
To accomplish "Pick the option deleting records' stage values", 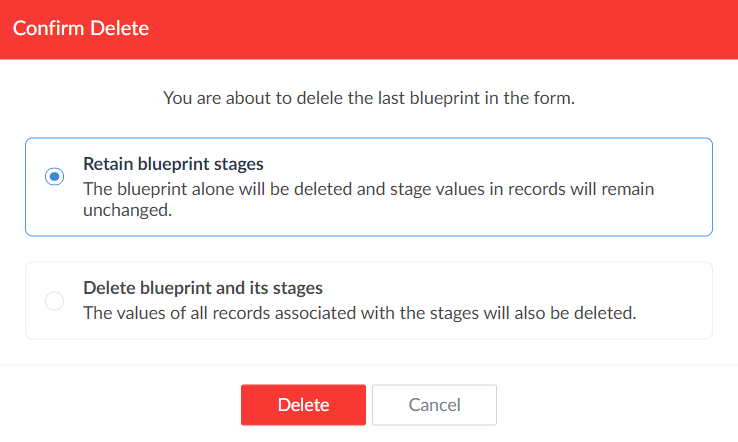I will [54, 300].
